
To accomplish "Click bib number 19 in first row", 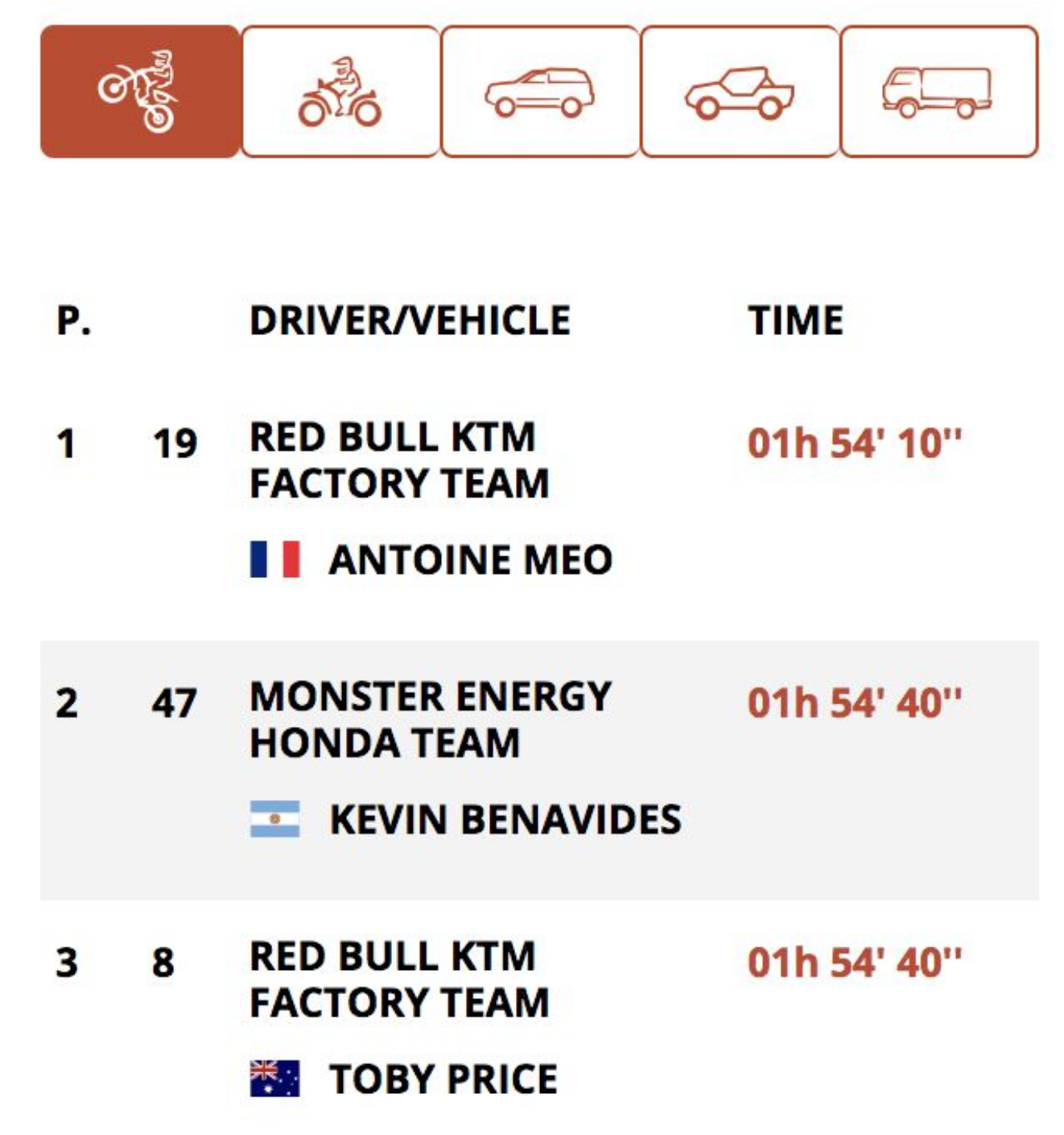I will 175,444.
